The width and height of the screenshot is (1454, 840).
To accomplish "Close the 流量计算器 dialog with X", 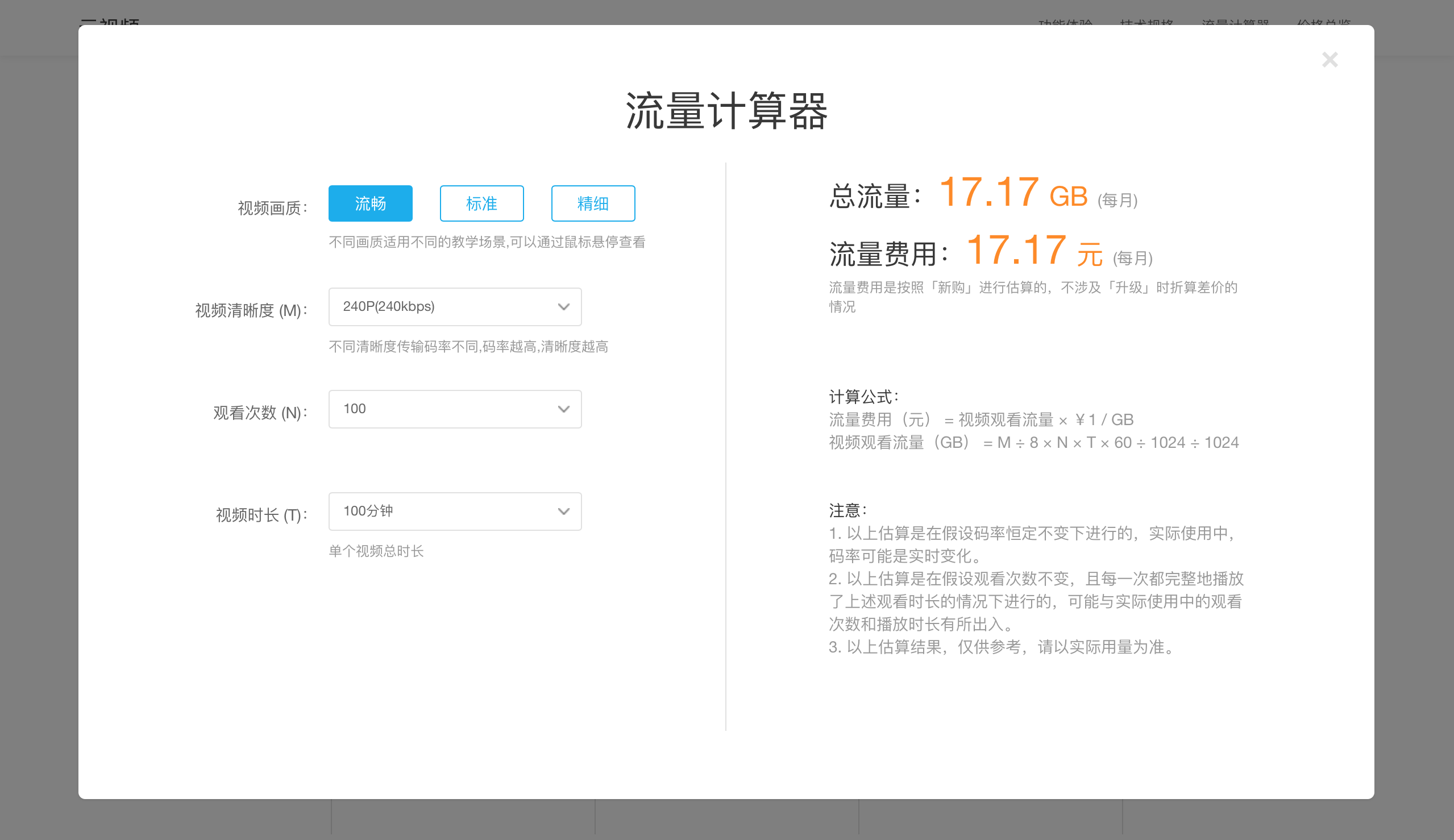I will (1330, 60).
